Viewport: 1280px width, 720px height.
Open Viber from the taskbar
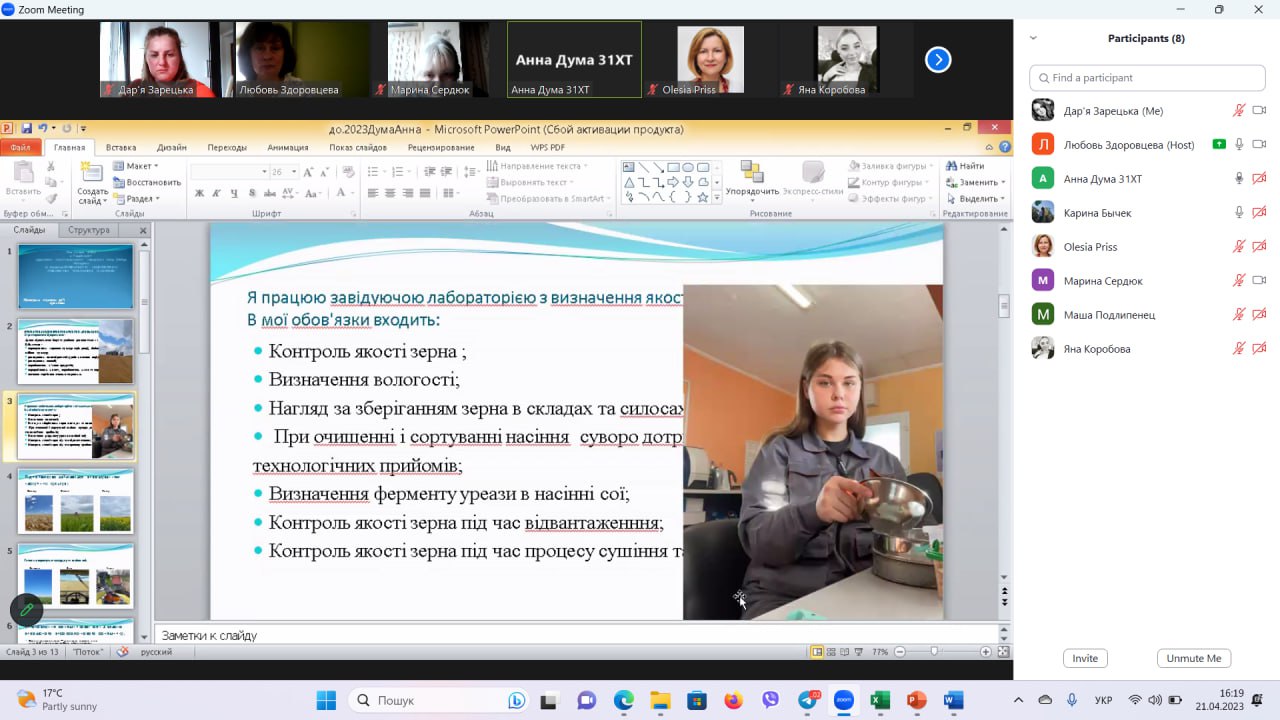770,700
